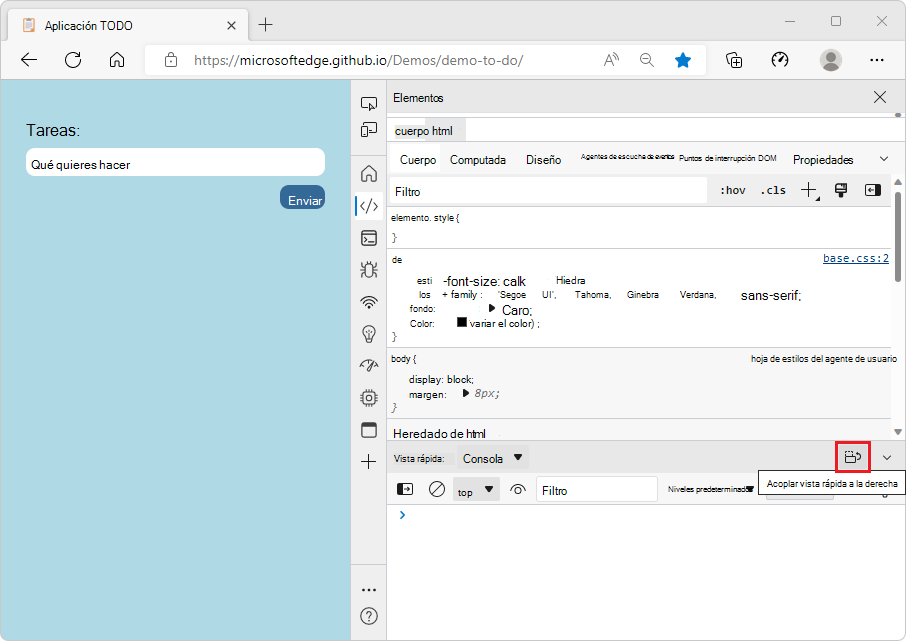This screenshot has height=641, width=906.
Task: Toggle the favorites star icon
Action: click(683, 60)
